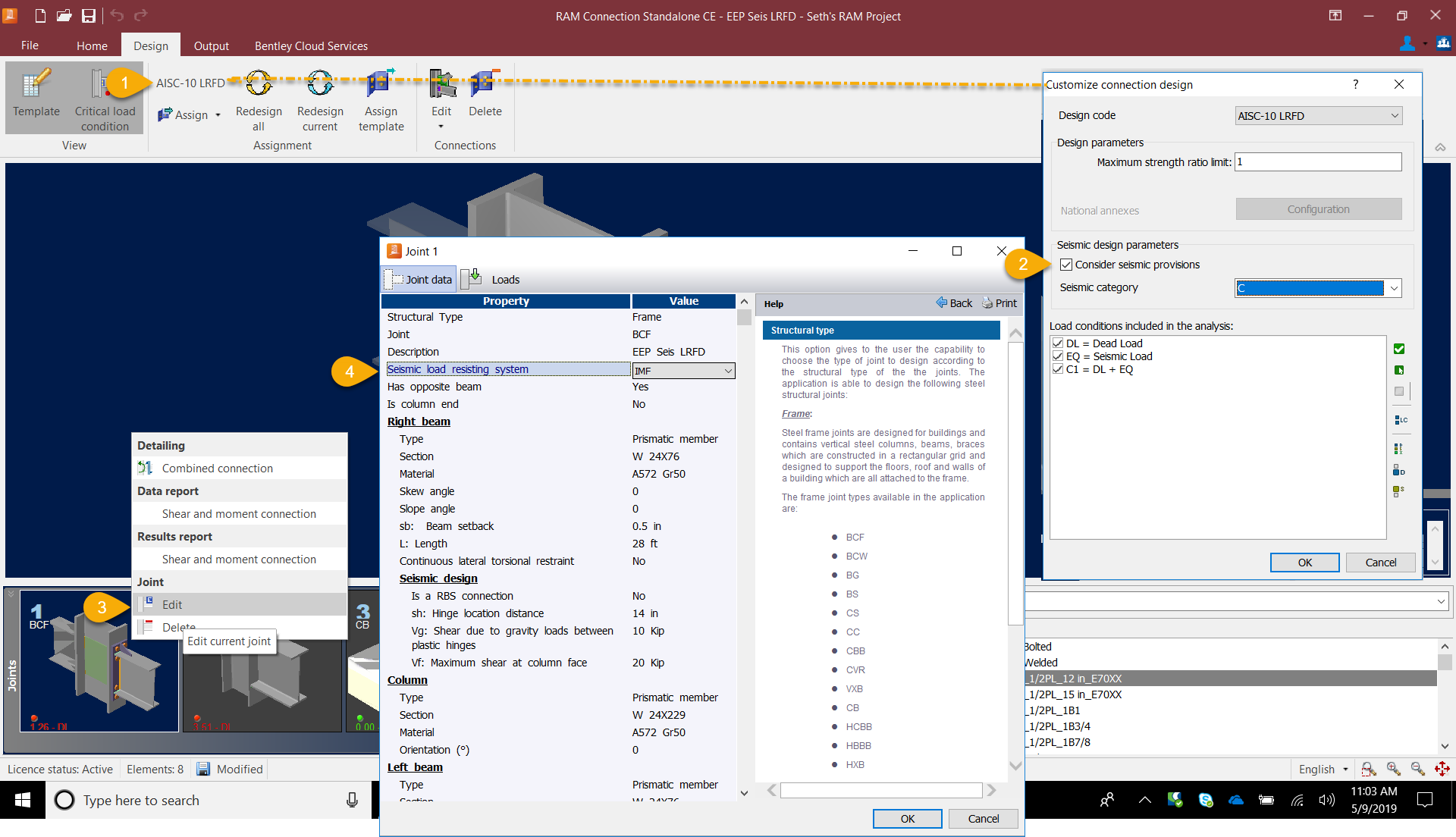
Task: Open Bentley Cloud Services tab
Action: pos(311,45)
